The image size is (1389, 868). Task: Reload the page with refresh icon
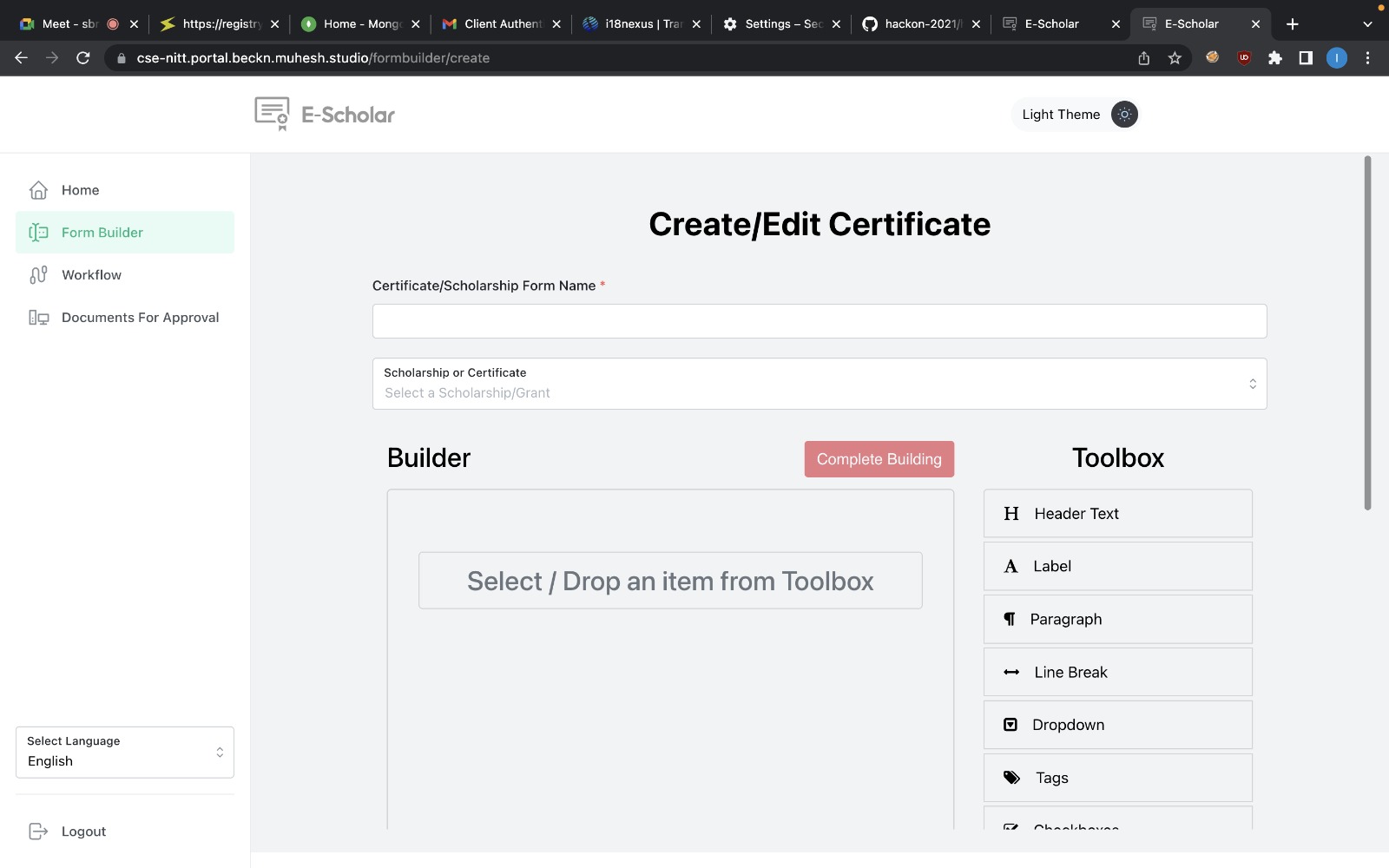click(83, 58)
